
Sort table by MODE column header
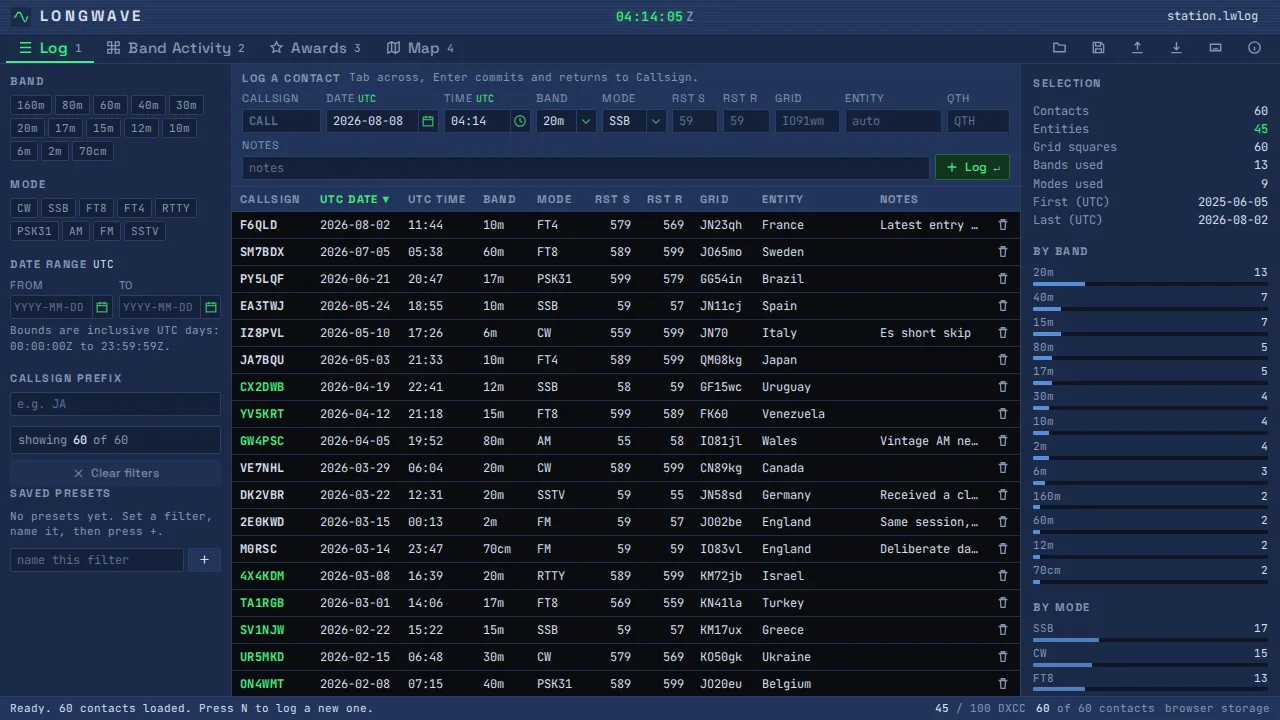(554, 199)
